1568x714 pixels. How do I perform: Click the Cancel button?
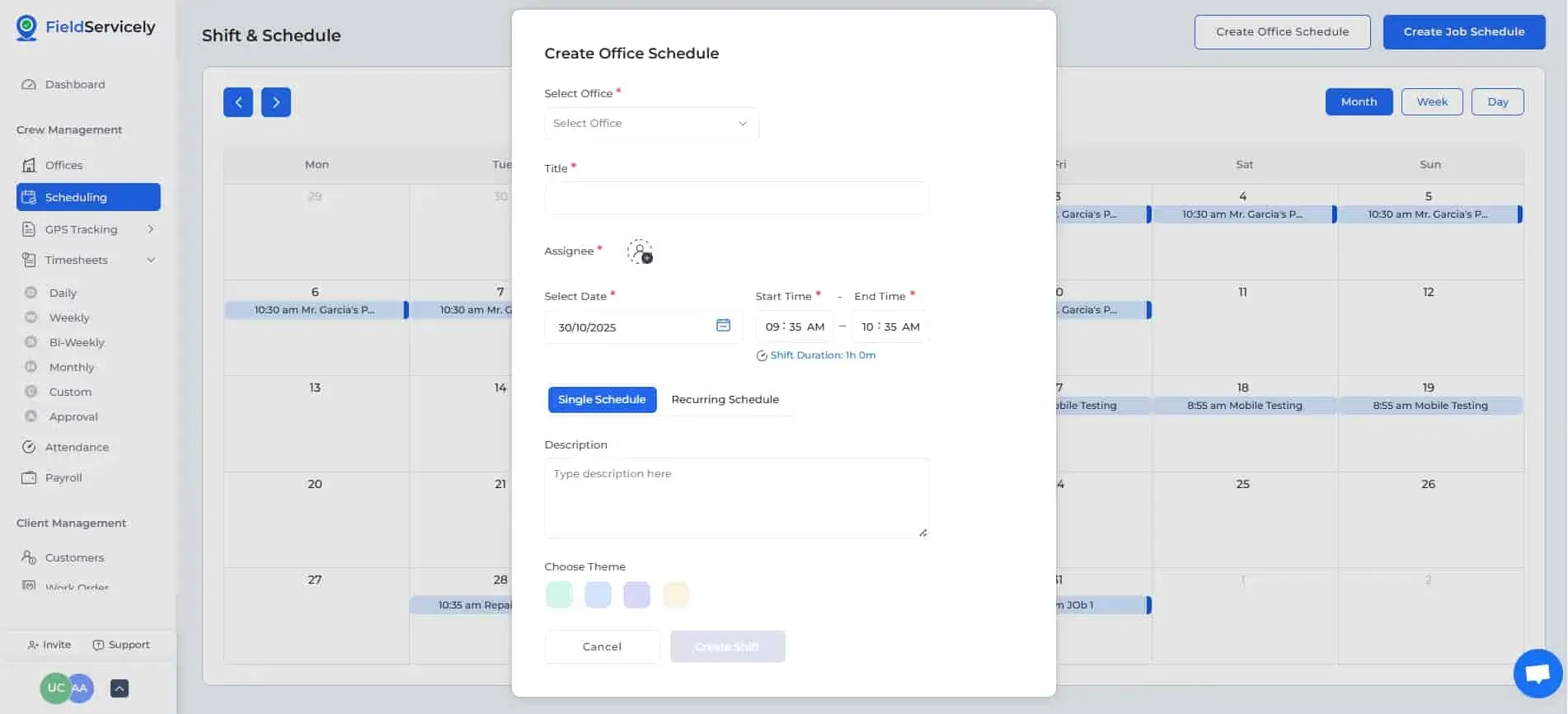(x=602, y=646)
